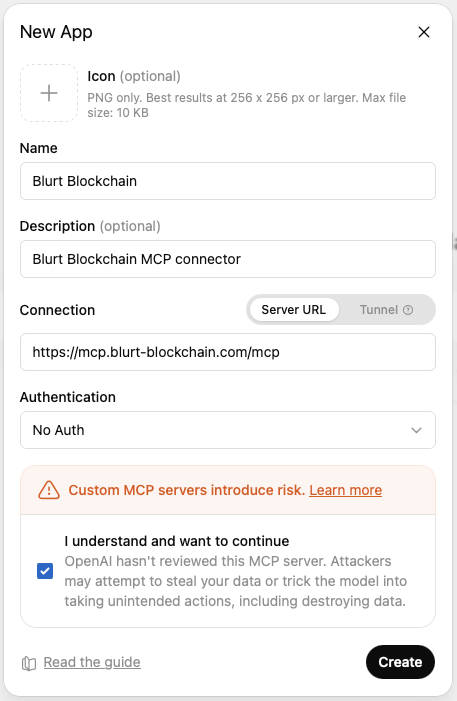Click the Icon (optional) label
This screenshot has height=701, width=457.
tap(134, 76)
